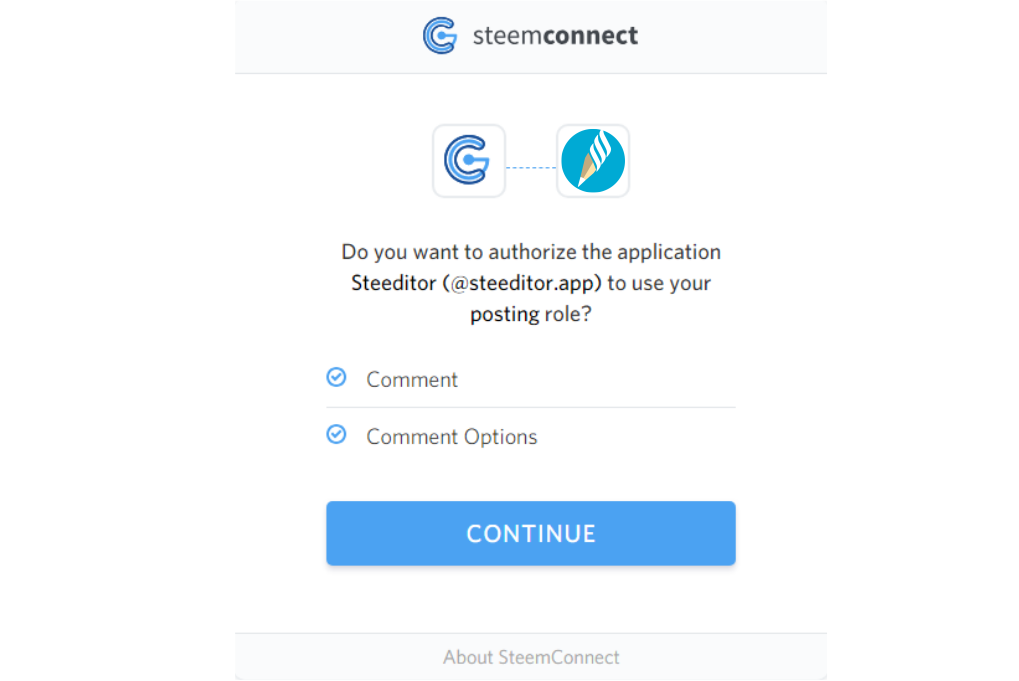Click the steemconnect wordmark in header
This screenshot has height=681, width=1019.
click(x=555, y=37)
